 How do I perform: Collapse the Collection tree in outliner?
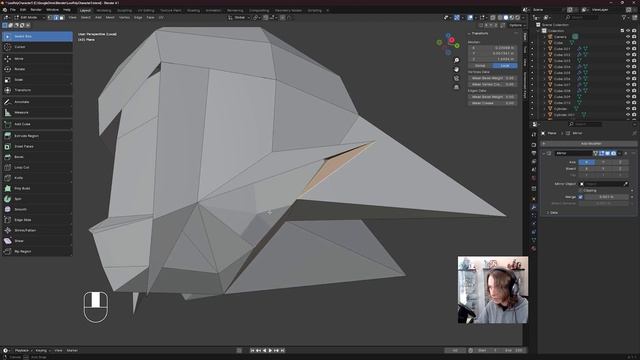point(539,31)
